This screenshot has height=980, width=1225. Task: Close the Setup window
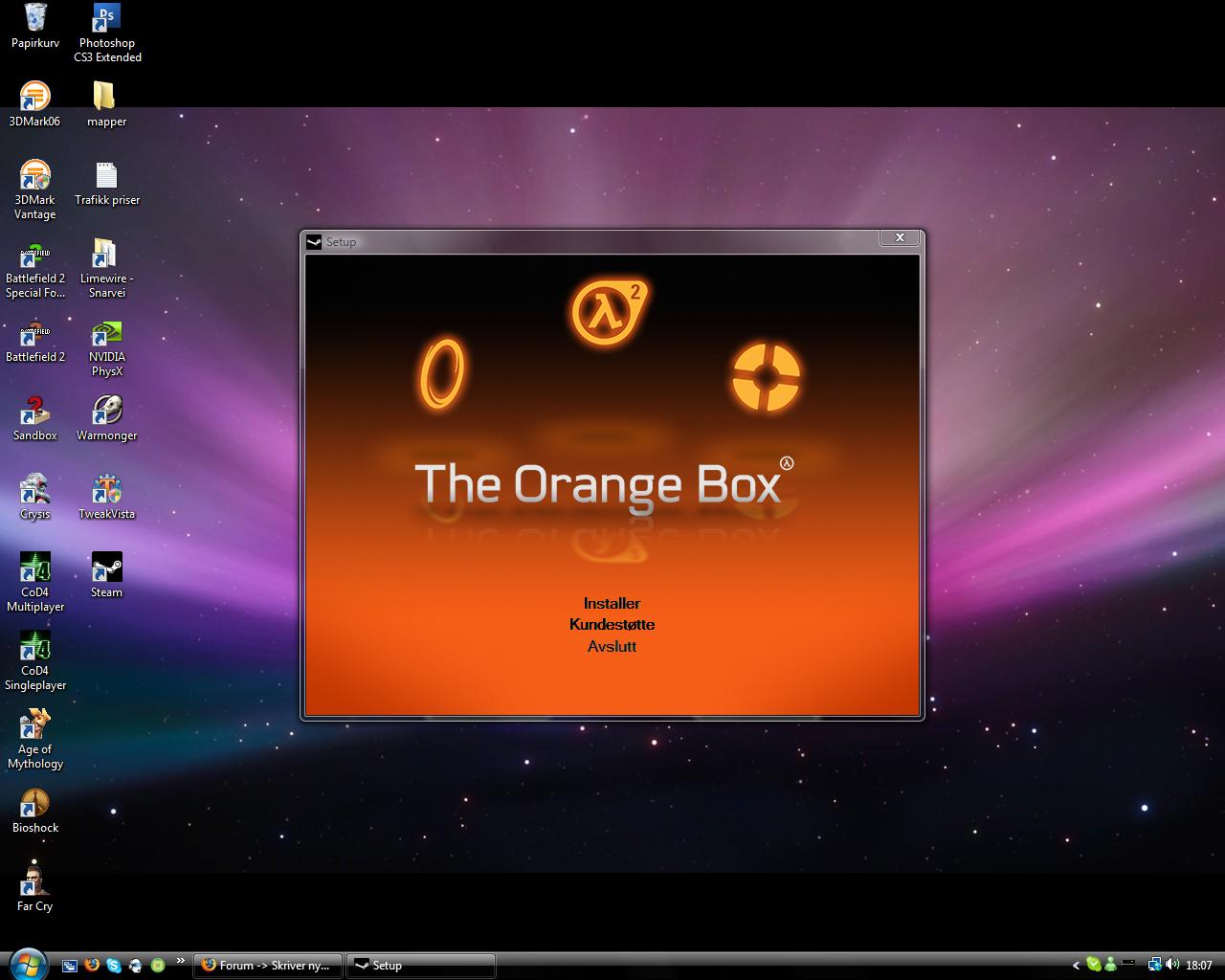point(900,237)
